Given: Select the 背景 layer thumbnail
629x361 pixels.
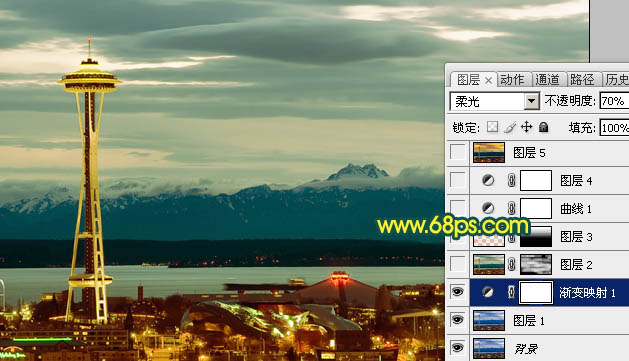Looking at the screenshot, I should pos(489,348).
